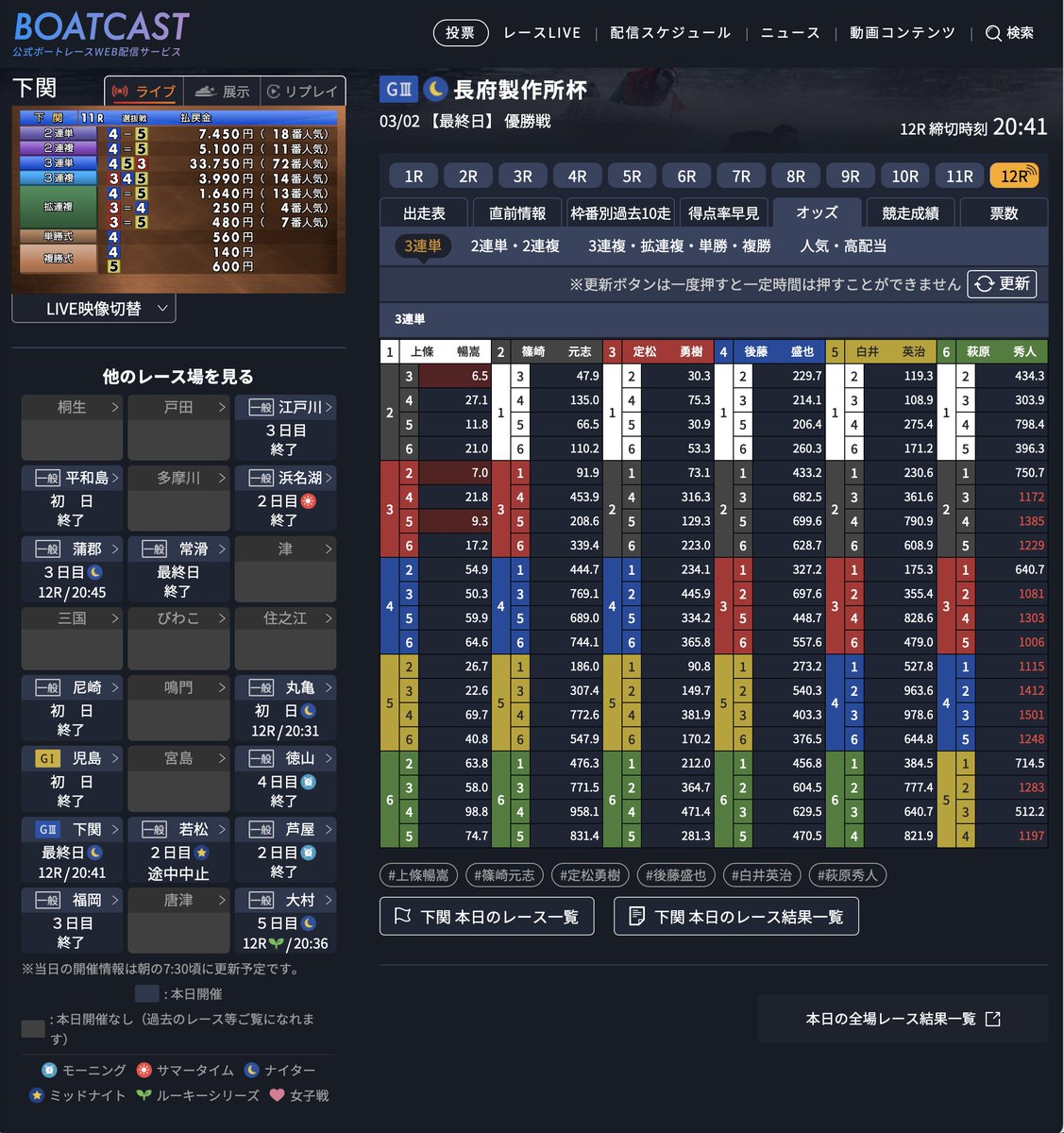Open ニュース from the top navigation
This screenshot has width=1064, height=1133.
point(790,31)
